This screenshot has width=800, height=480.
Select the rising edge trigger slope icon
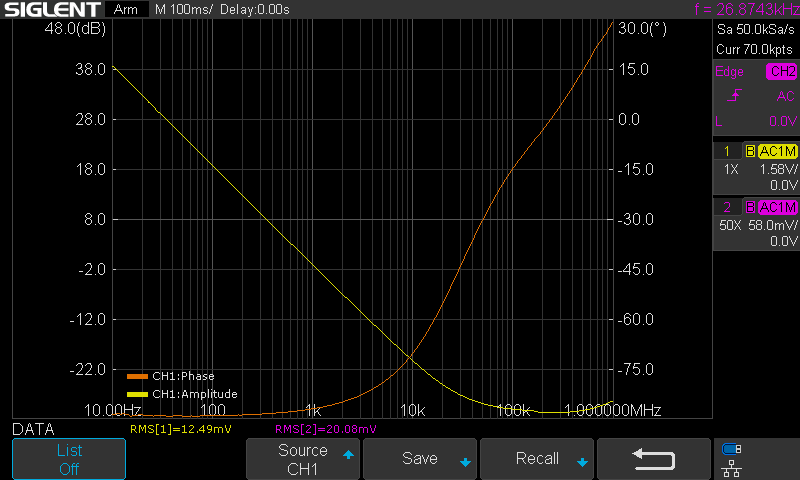(x=735, y=96)
